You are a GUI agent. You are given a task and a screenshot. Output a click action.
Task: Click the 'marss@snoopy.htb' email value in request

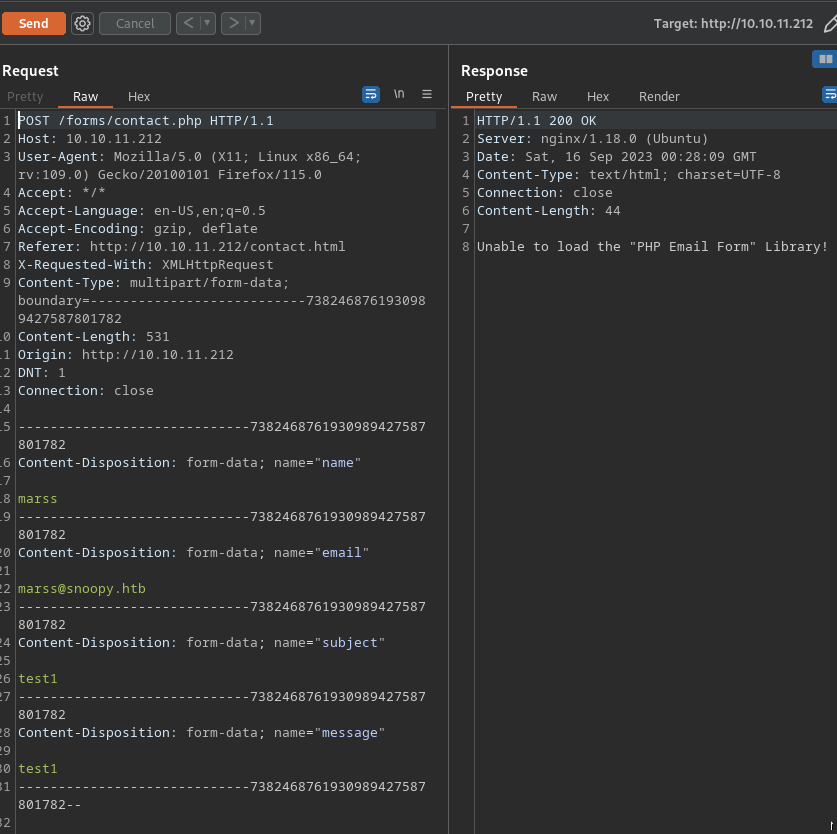pyautogui.click(x=82, y=589)
